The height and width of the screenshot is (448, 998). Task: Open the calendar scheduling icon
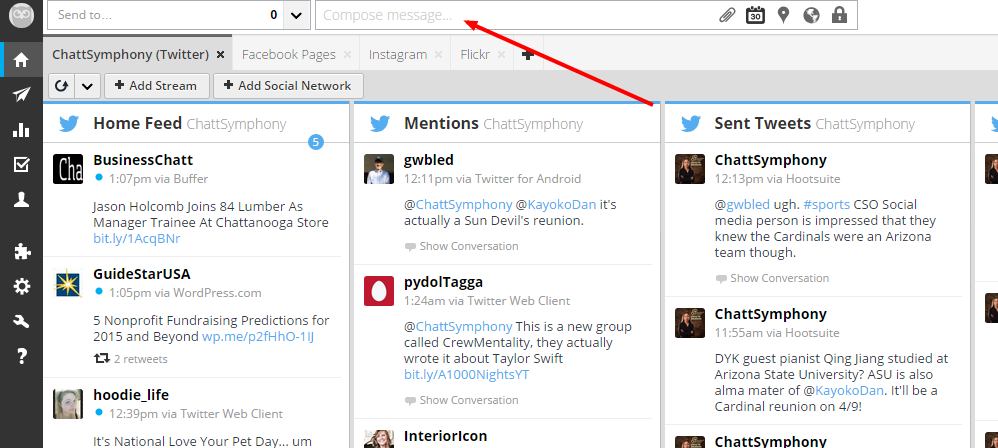pos(755,15)
